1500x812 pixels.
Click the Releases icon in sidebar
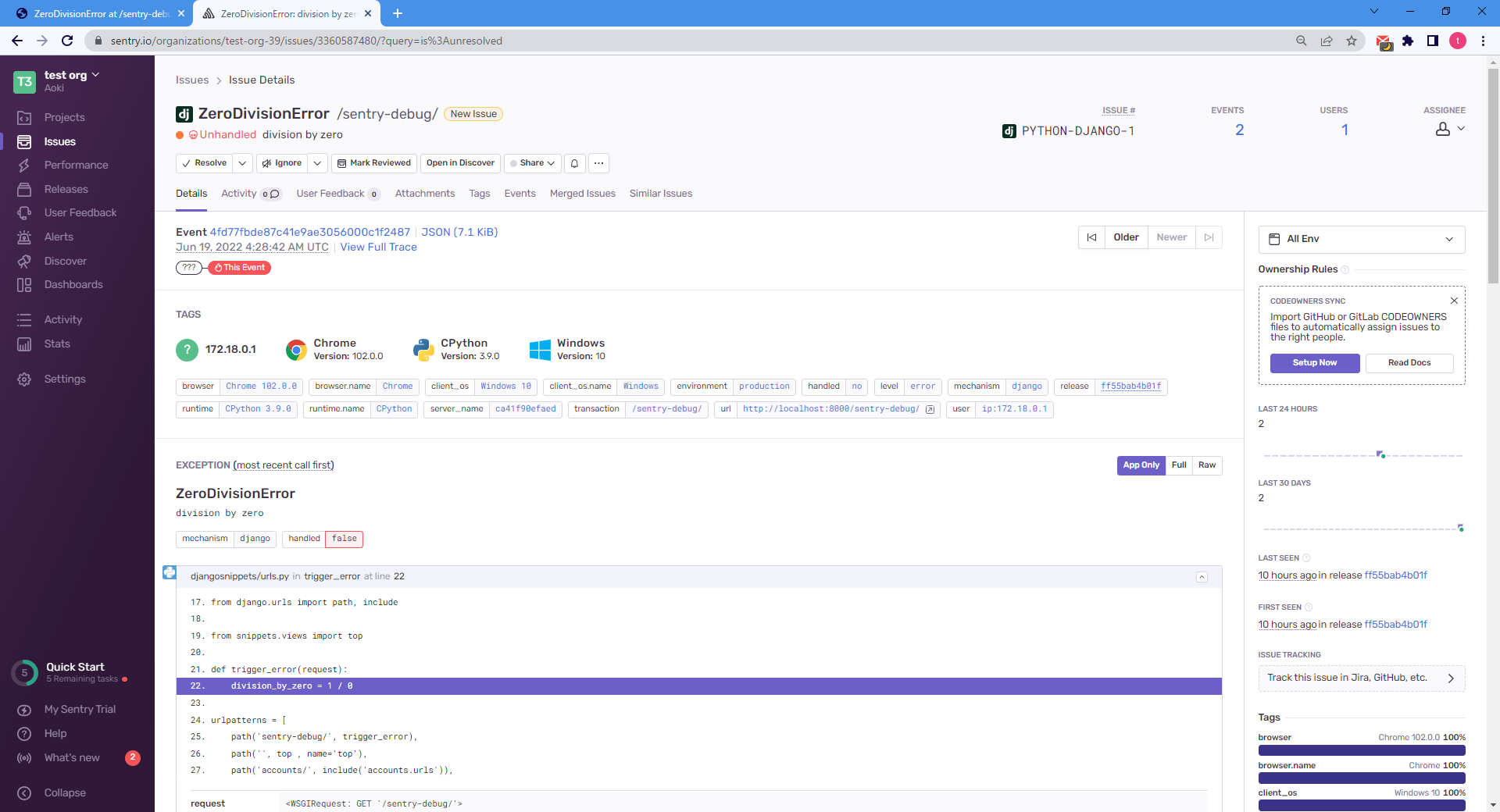click(24, 189)
